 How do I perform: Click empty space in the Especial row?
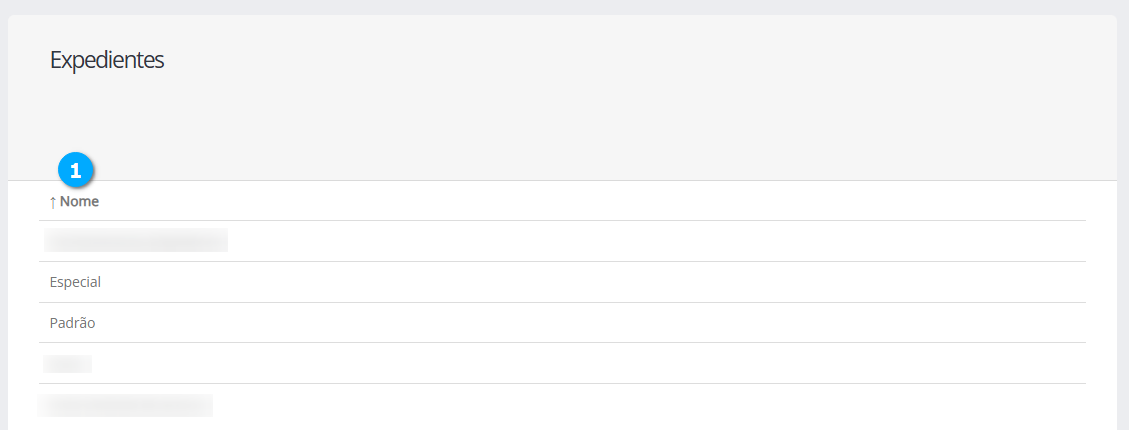(600, 282)
